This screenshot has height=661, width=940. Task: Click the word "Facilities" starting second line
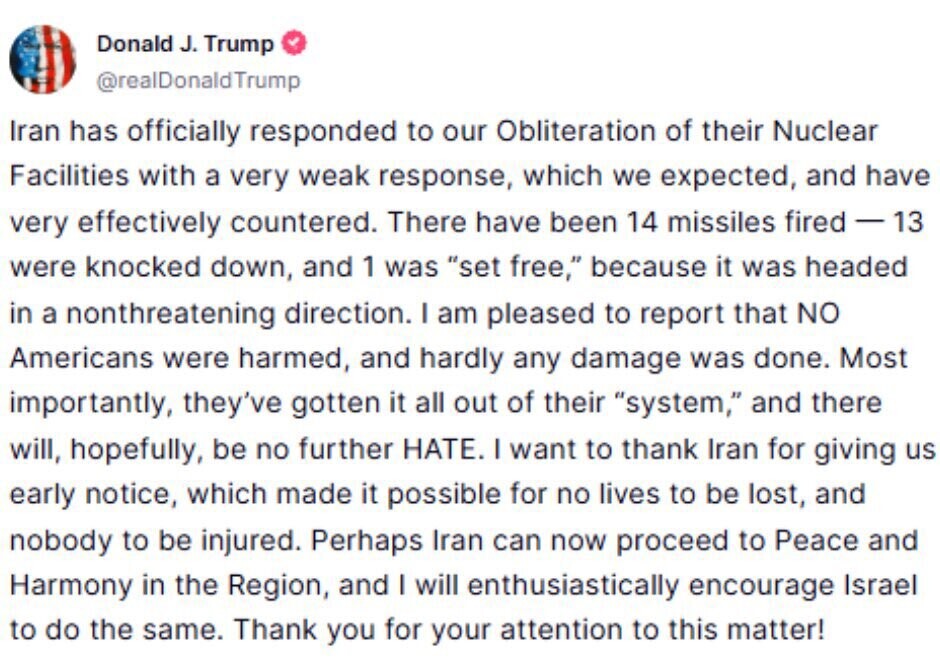coord(69,176)
